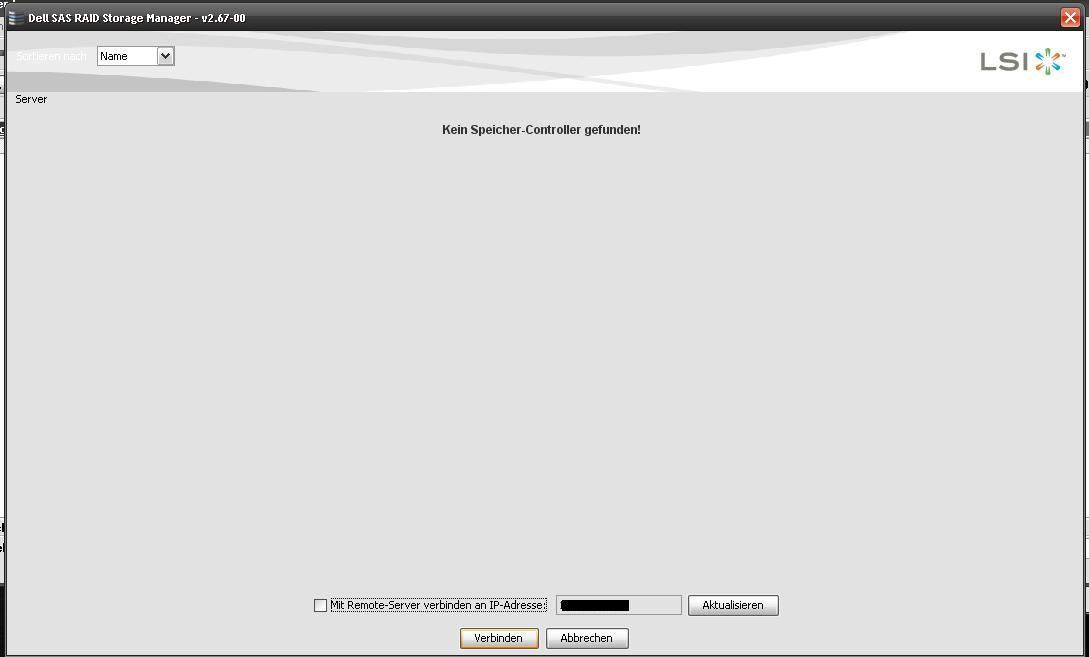Click the Abbrechen button
This screenshot has width=1089, height=657.
pyautogui.click(x=587, y=638)
